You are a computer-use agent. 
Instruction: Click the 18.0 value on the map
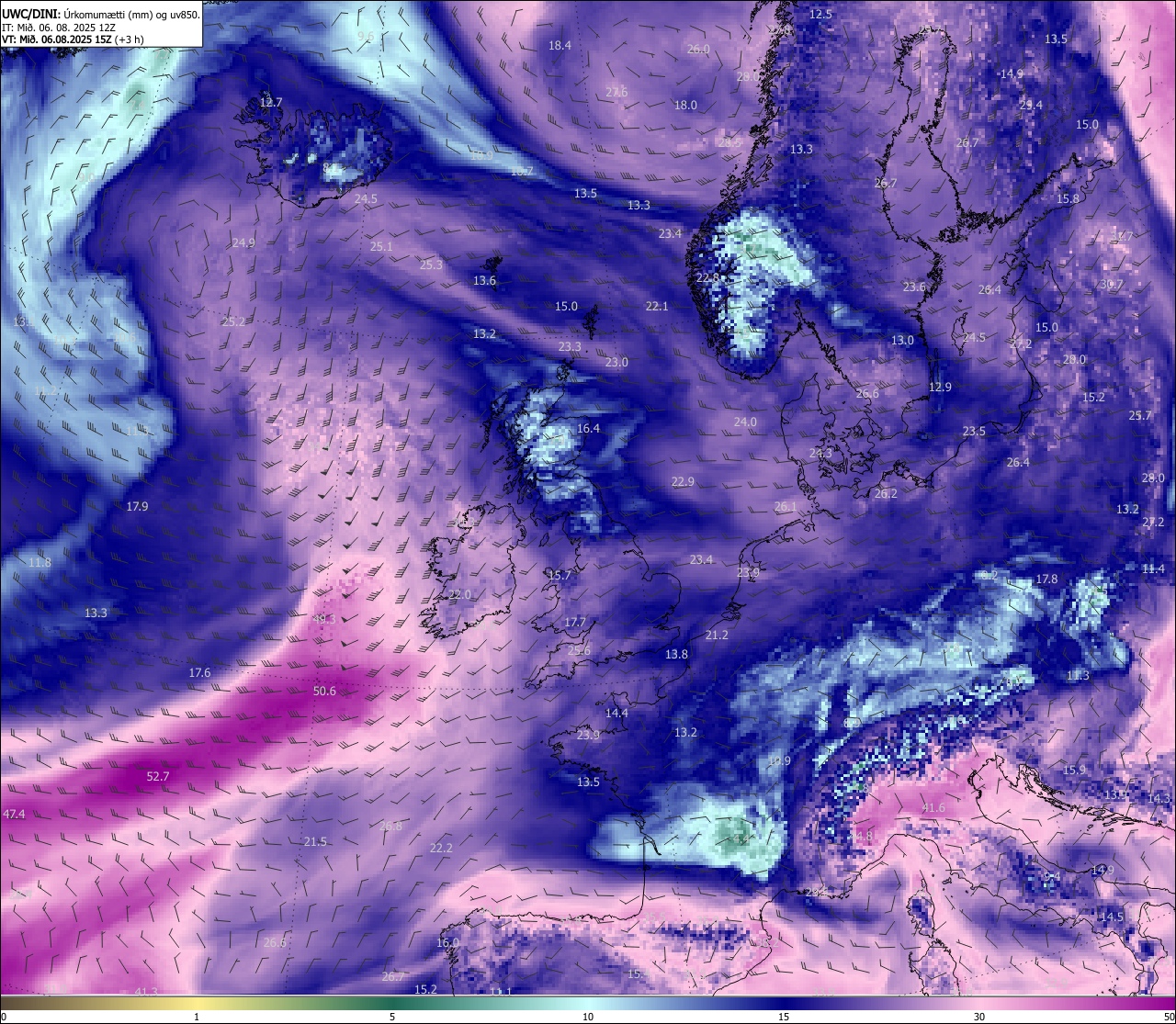685,106
